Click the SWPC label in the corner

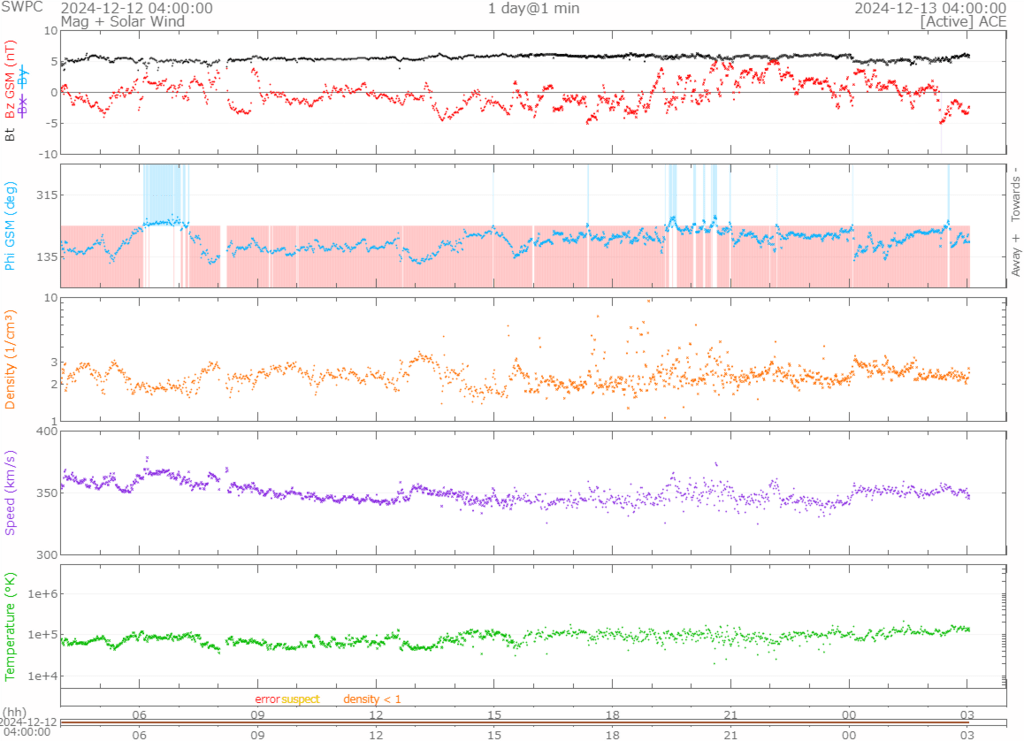[x=20, y=8]
